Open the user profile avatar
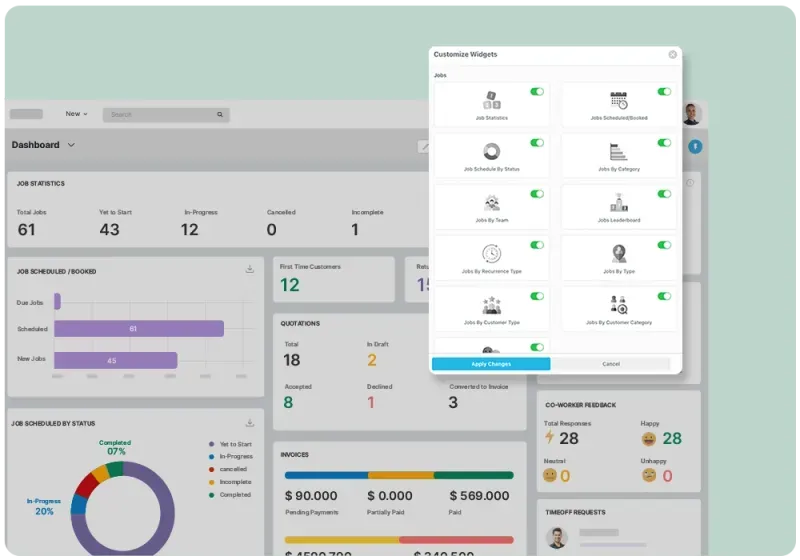 pyautogui.click(x=691, y=114)
